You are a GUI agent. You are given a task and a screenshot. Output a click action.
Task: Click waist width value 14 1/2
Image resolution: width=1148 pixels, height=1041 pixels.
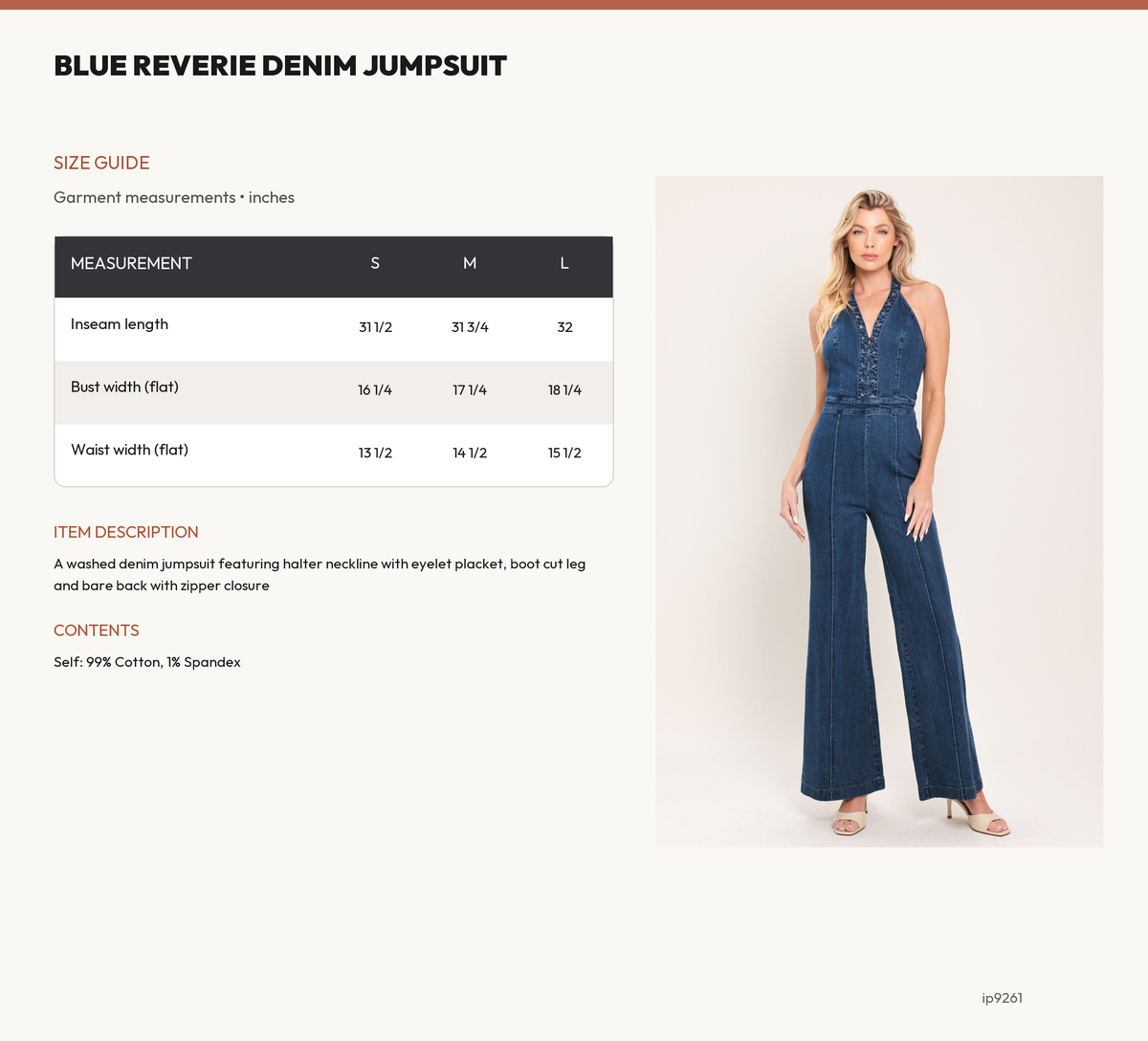(470, 453)
